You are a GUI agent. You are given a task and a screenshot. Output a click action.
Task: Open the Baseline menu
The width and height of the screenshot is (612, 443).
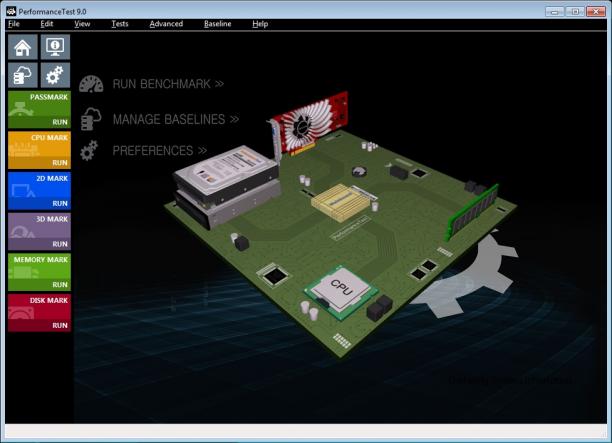[217, 24]
